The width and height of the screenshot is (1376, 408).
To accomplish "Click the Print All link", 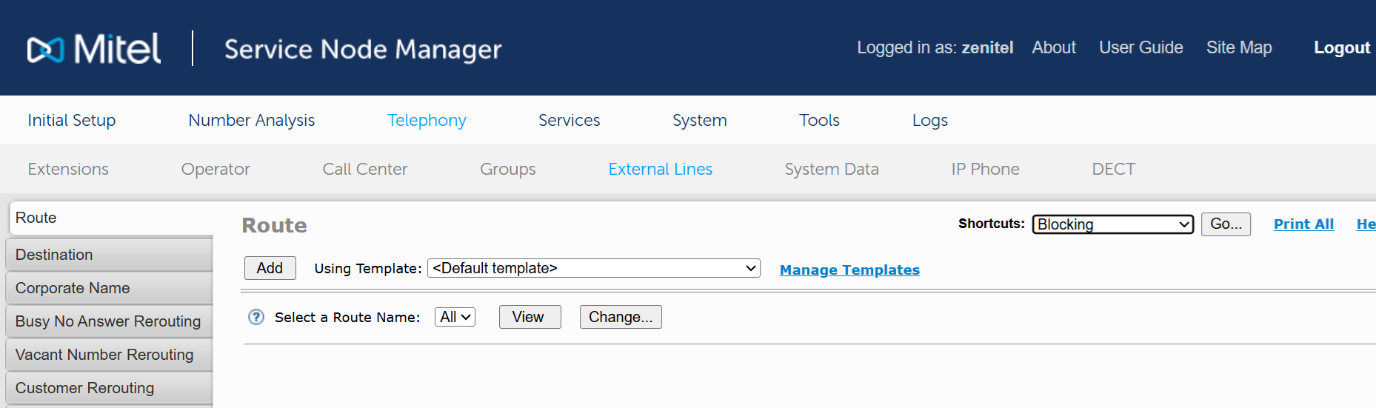I will [1303, 224].
